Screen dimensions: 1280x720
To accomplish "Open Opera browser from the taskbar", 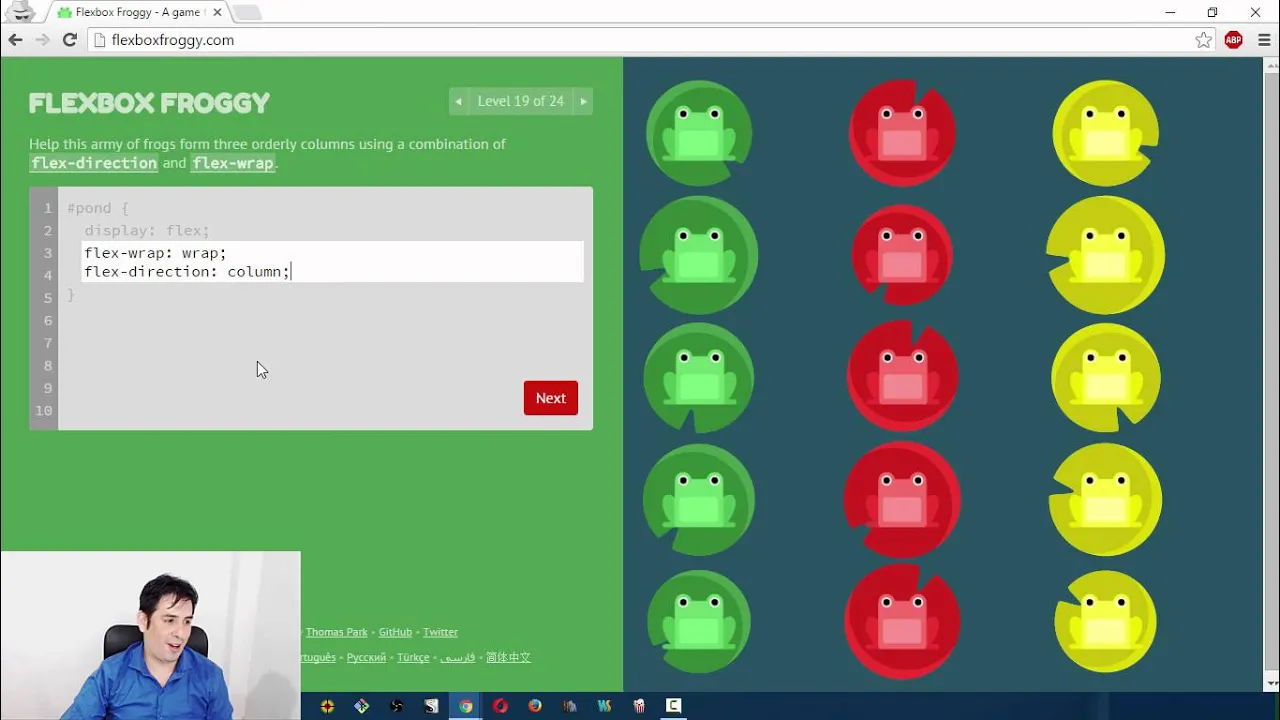I will [500, 706].
